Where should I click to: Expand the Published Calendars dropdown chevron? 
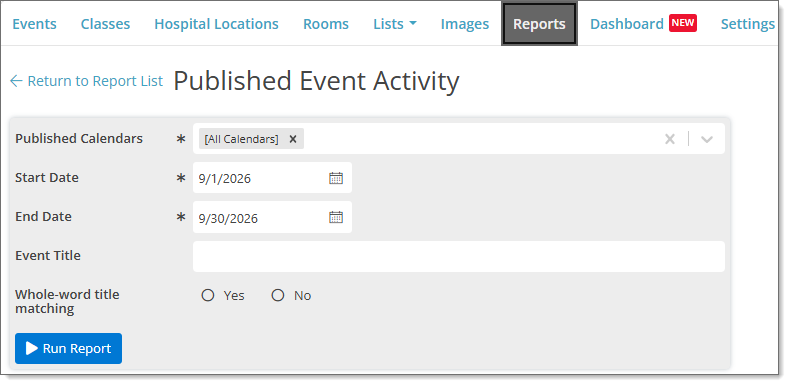[707, 139]
